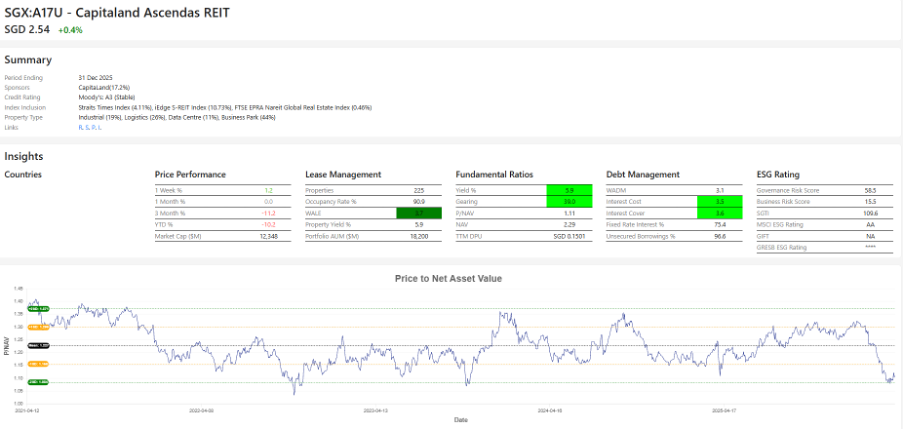Click the 'Insights' section heading

[24, 156]
